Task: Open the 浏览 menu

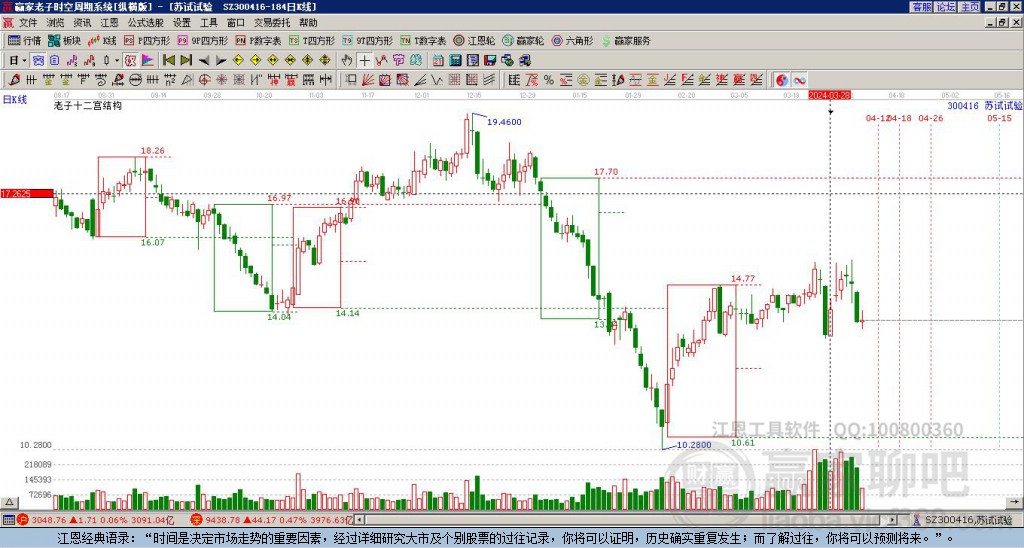Action: pos(55,23)
